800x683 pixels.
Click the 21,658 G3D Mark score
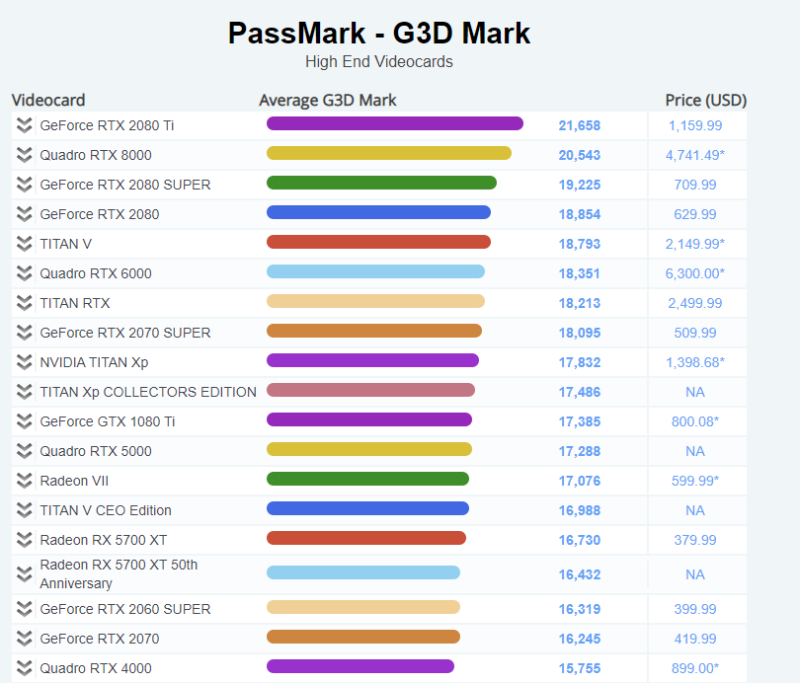(x=579, y=125)
